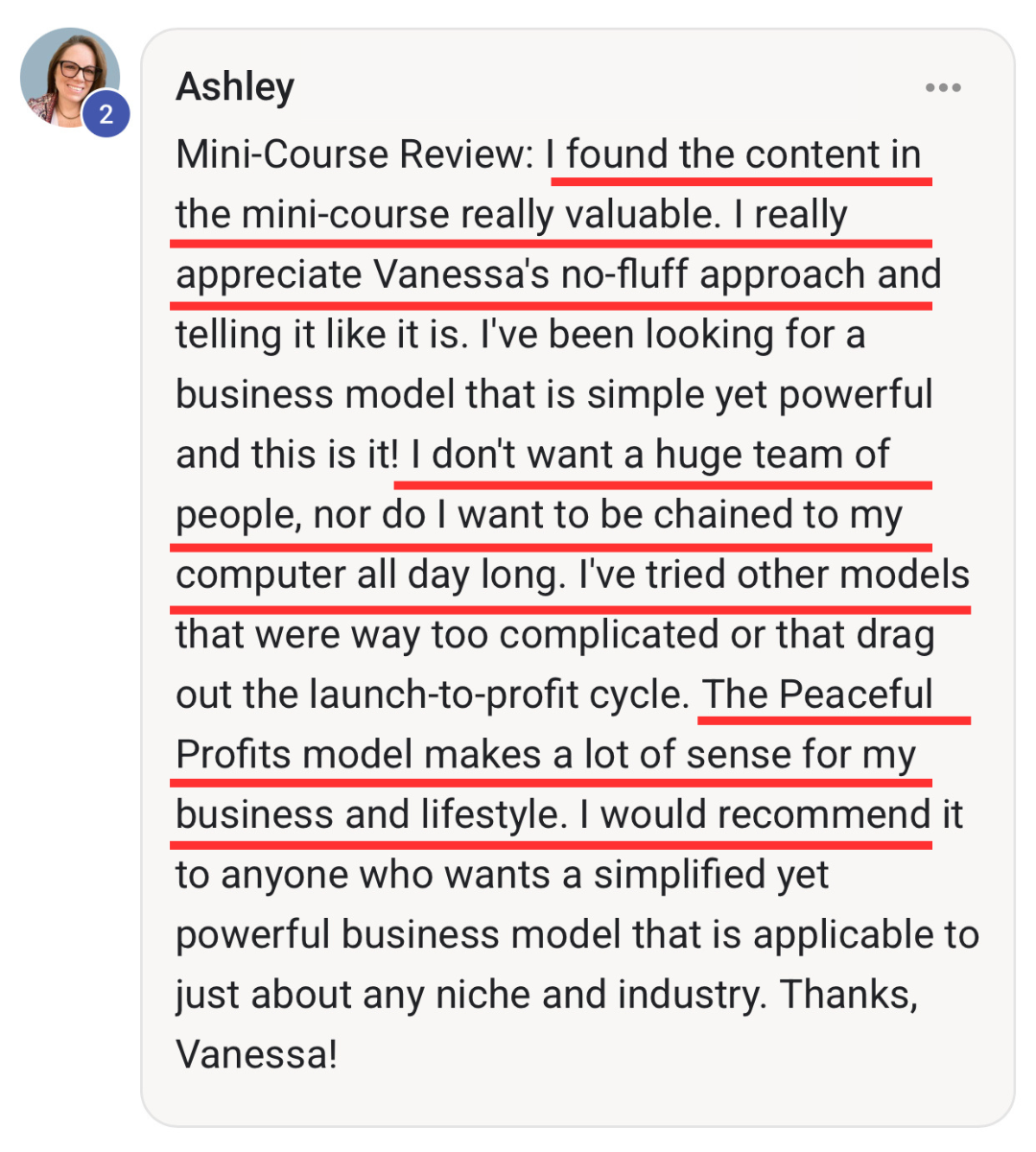
Task: Click the underlined "I've tried other models"
Action: 774,576
